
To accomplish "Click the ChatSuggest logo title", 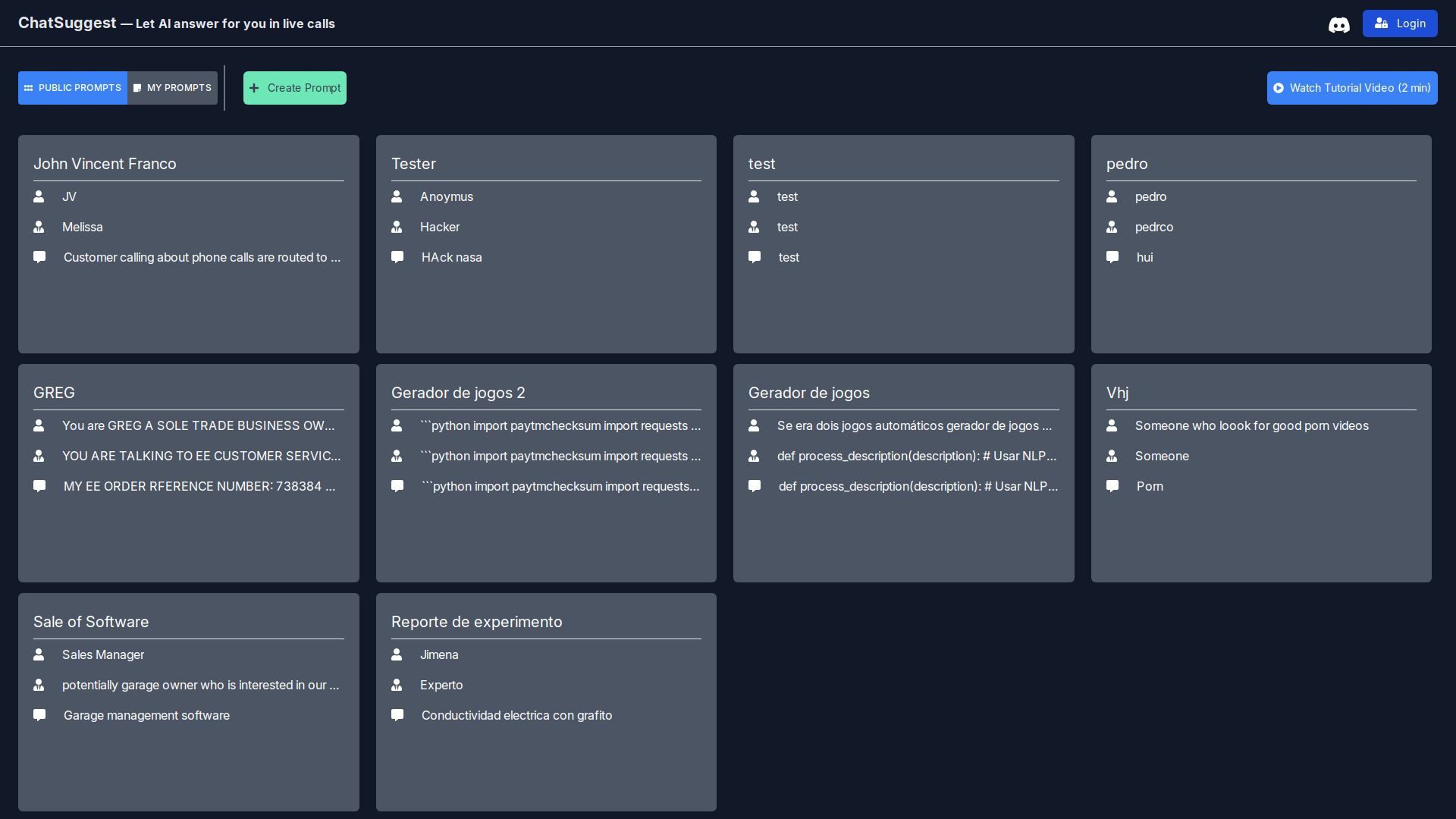I will (67, 23).
